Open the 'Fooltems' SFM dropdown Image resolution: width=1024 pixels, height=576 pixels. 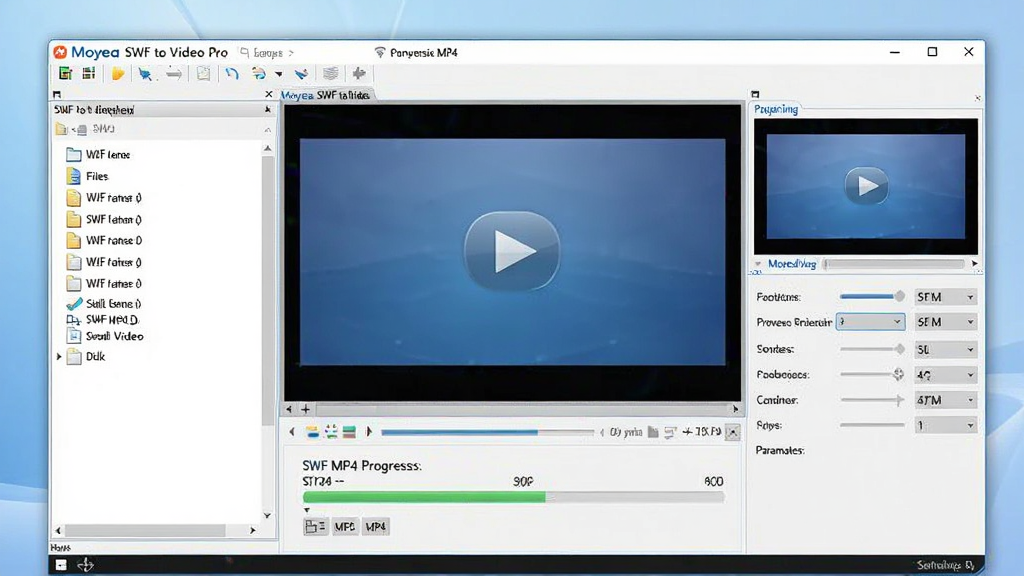coord(945,297)
